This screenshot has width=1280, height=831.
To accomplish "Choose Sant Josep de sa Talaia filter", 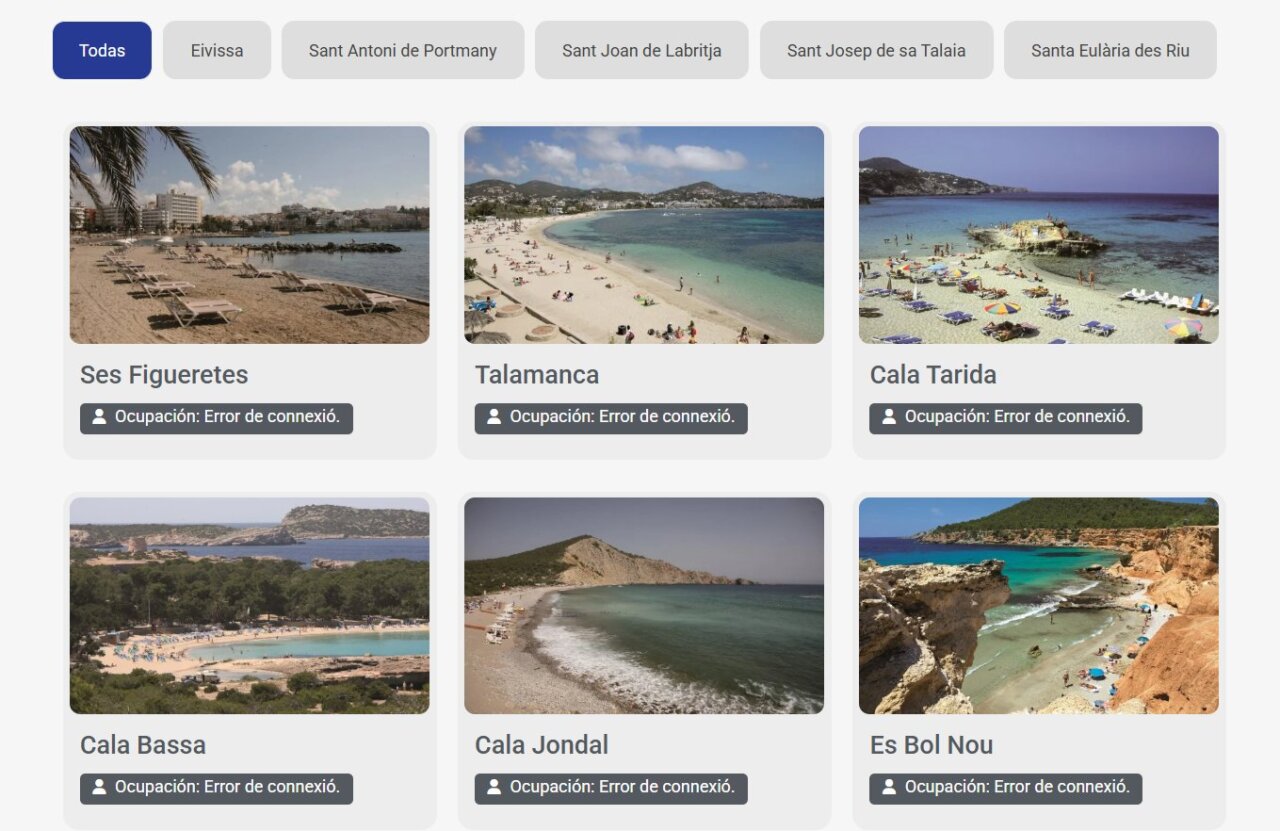I will [x=876, y=50].
